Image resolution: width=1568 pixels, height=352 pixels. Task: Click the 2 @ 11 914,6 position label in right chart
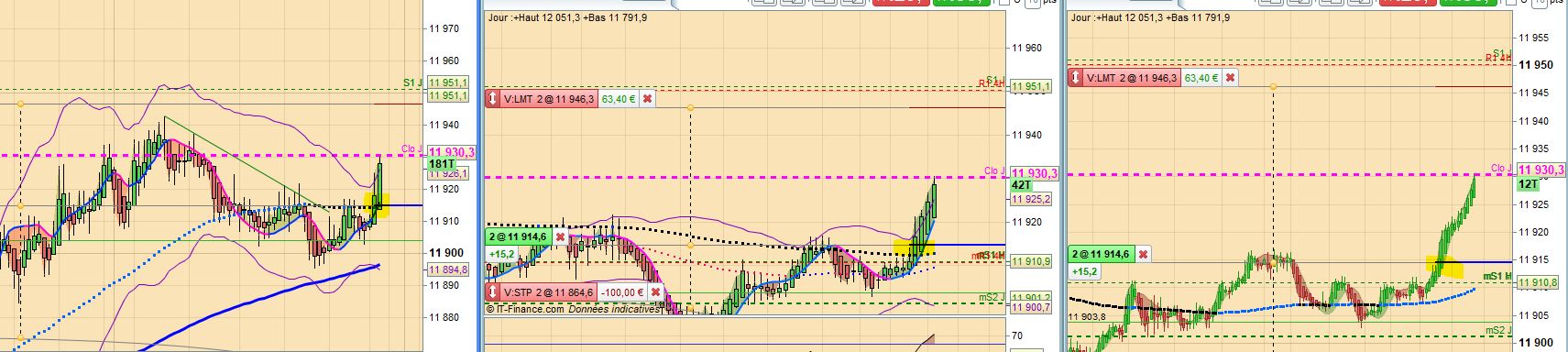pos(1101,254)
